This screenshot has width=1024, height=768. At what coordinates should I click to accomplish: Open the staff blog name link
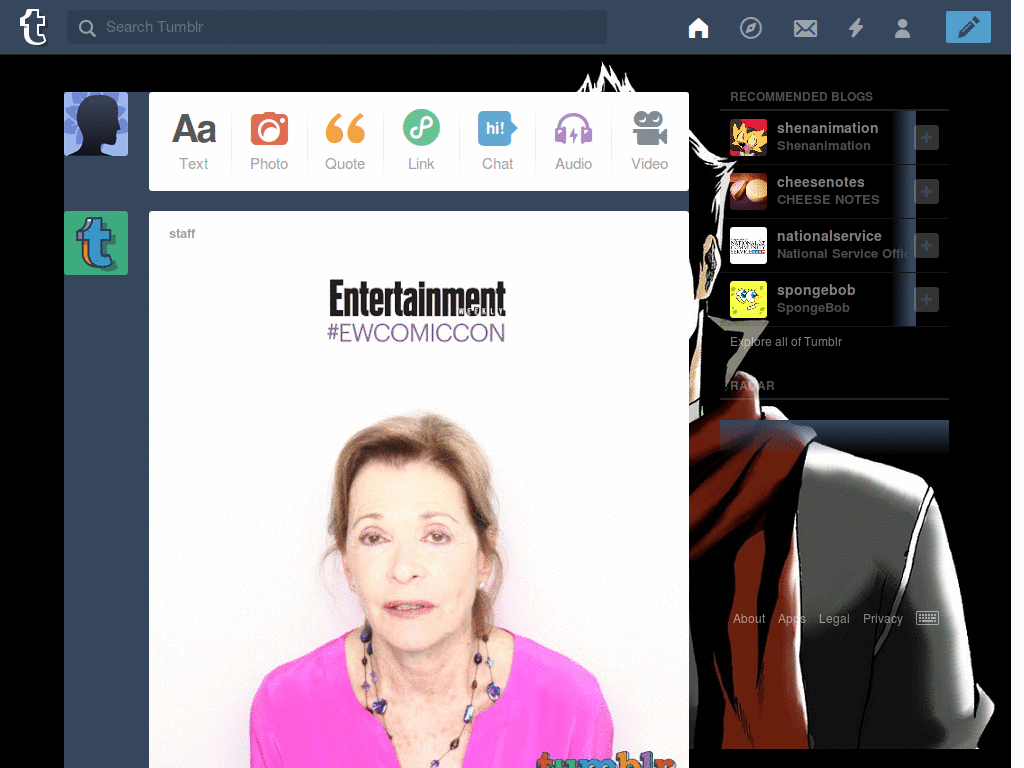[182, 234]
